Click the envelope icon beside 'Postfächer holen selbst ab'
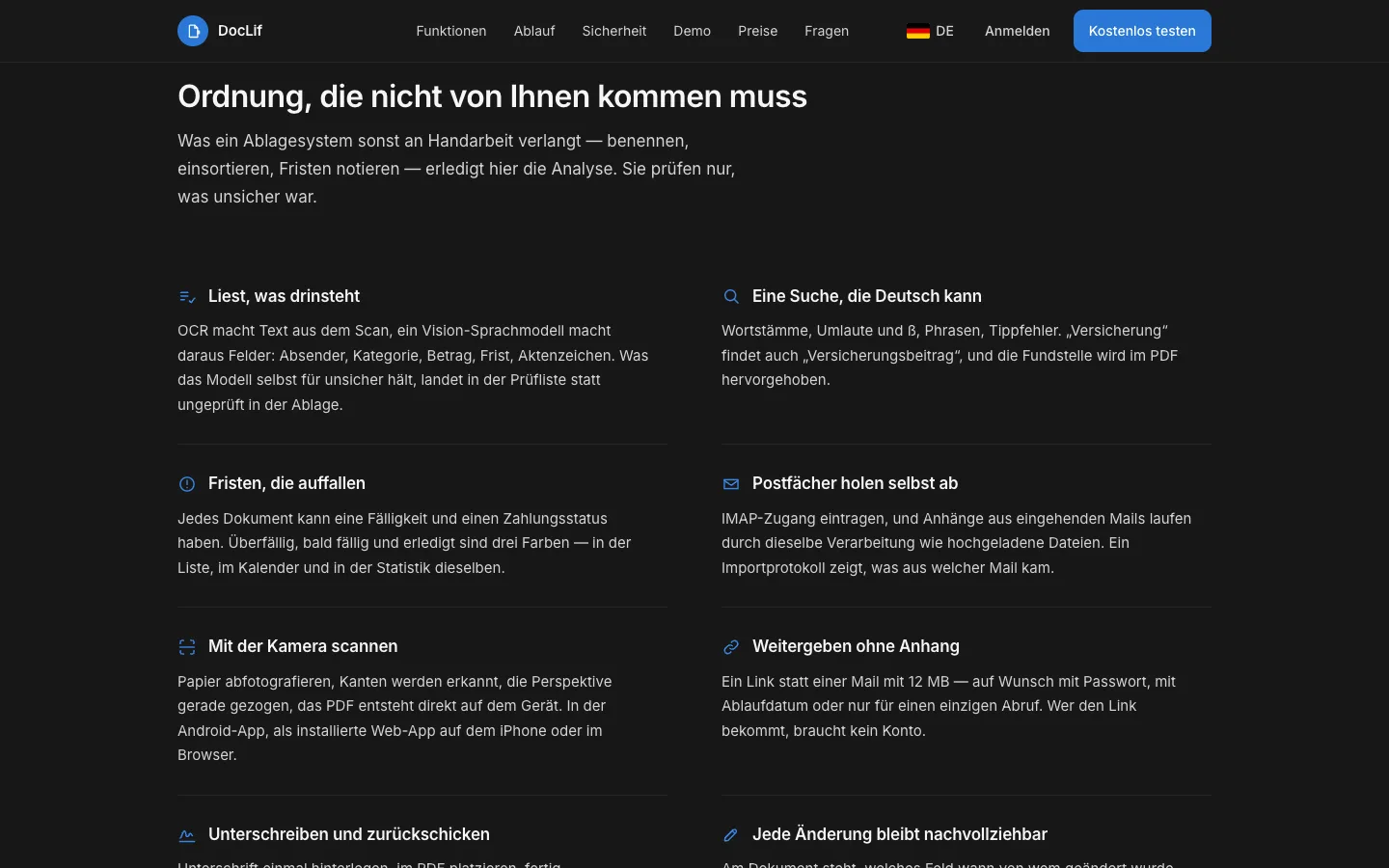This screenshot has width=1389, height=868. (x=731, y=484)
